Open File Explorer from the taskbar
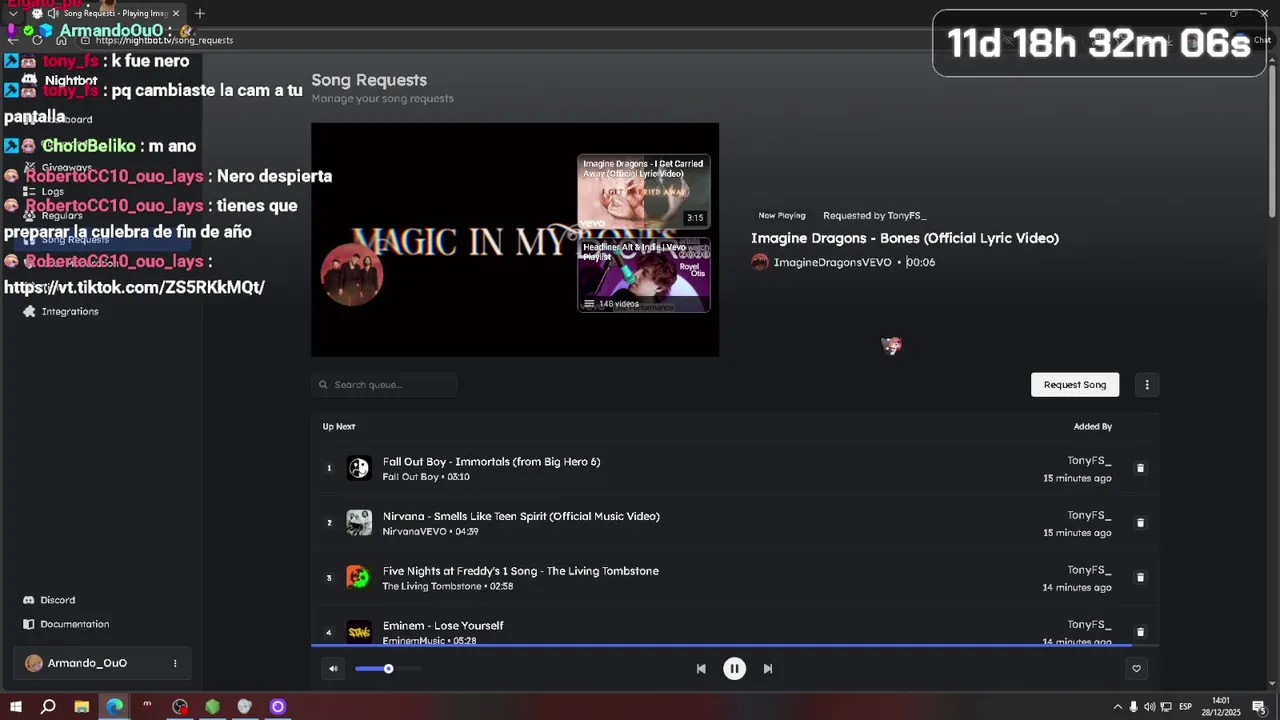This screenshot has height=720, width=1280. tap(81, 707)
